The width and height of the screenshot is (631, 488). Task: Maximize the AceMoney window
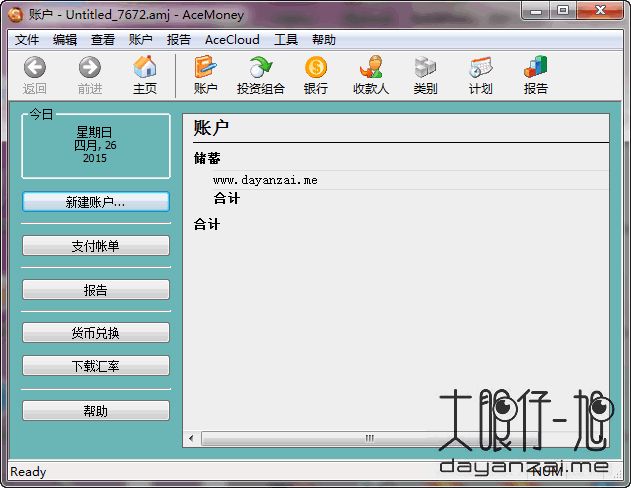click(x=563, y=10)
